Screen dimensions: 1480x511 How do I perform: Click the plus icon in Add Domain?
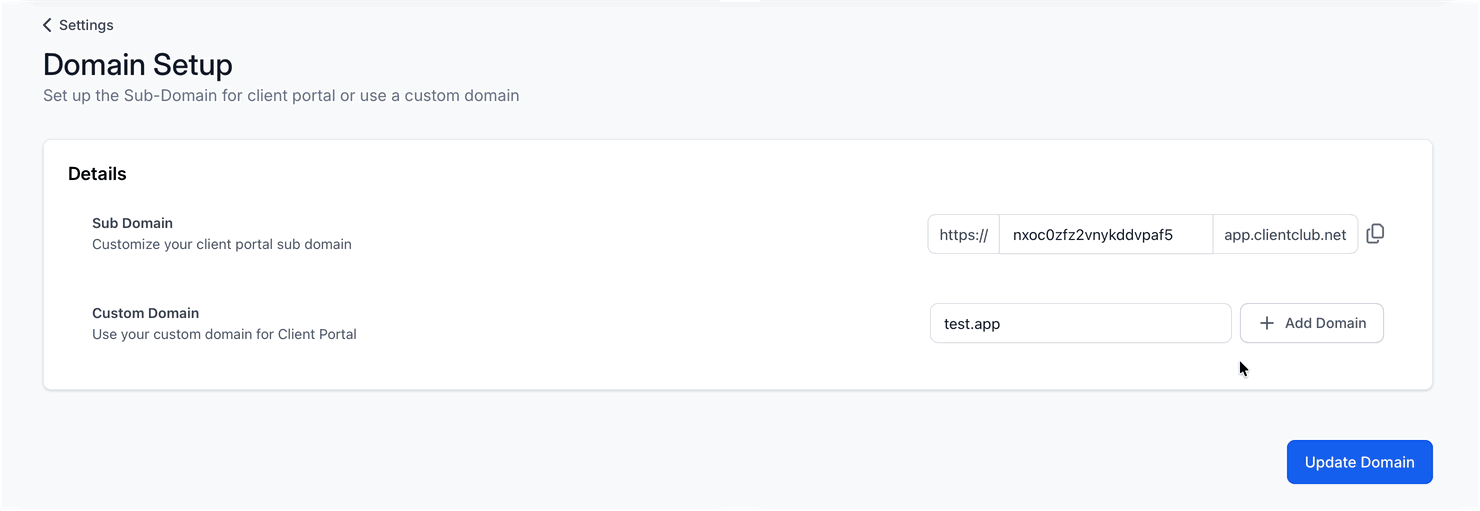click(1266, 323)
